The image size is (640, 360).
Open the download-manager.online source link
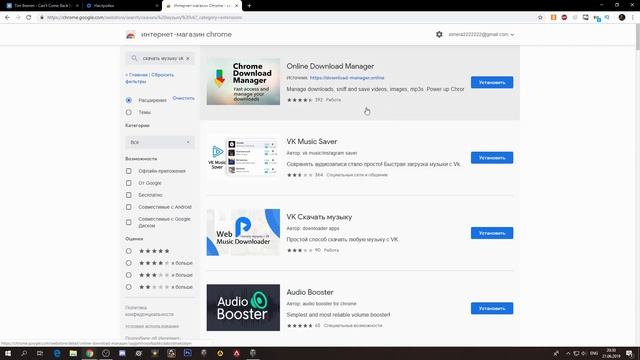(x=347, y=78)
